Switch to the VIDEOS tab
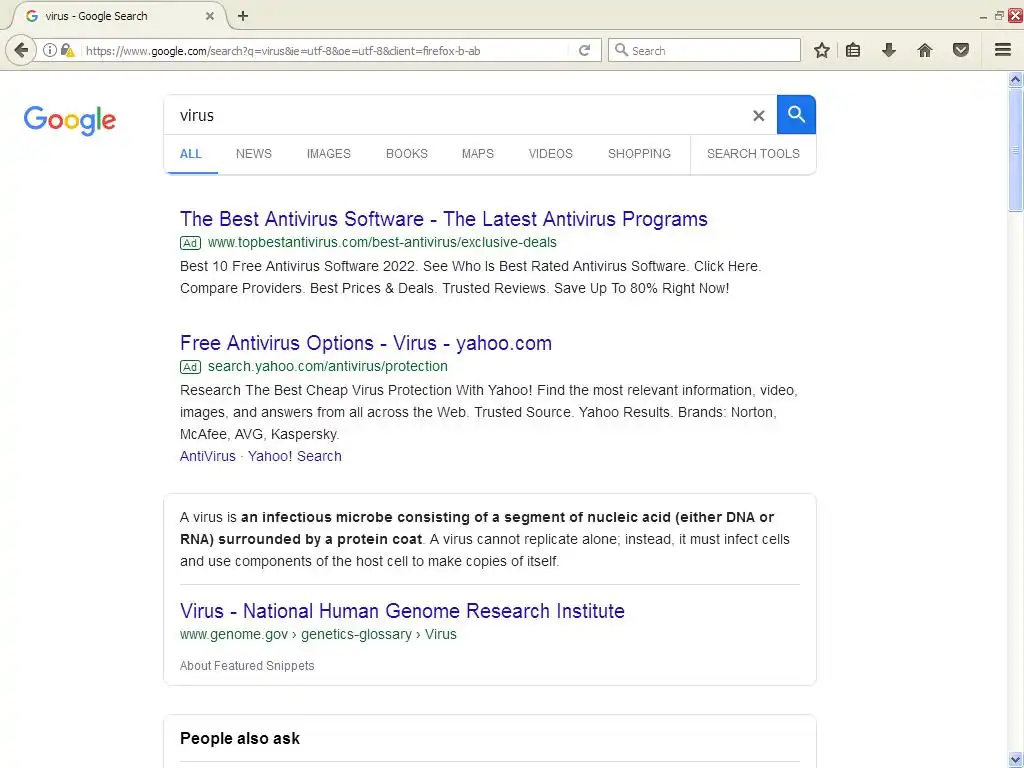Viewport: 1024px width, 768px height. point(551,154)
